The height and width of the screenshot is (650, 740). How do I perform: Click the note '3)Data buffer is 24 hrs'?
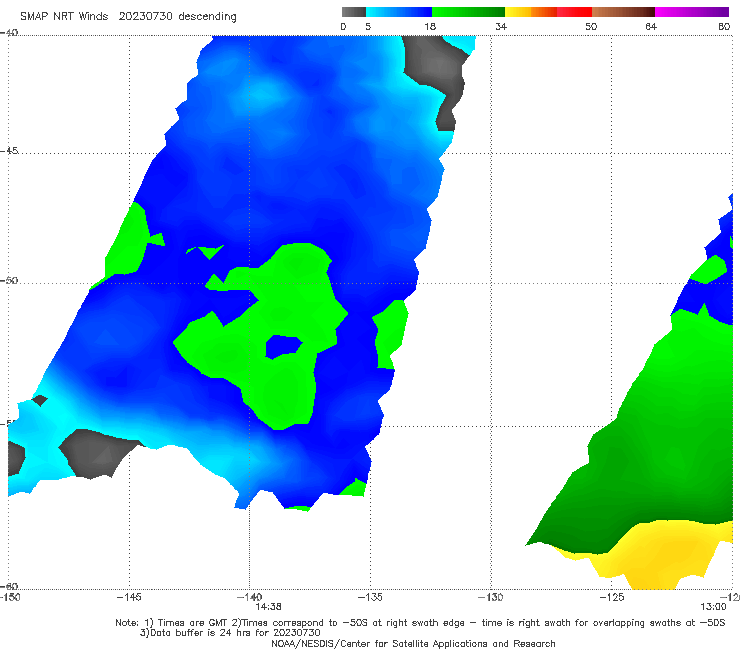coord(230,633)
